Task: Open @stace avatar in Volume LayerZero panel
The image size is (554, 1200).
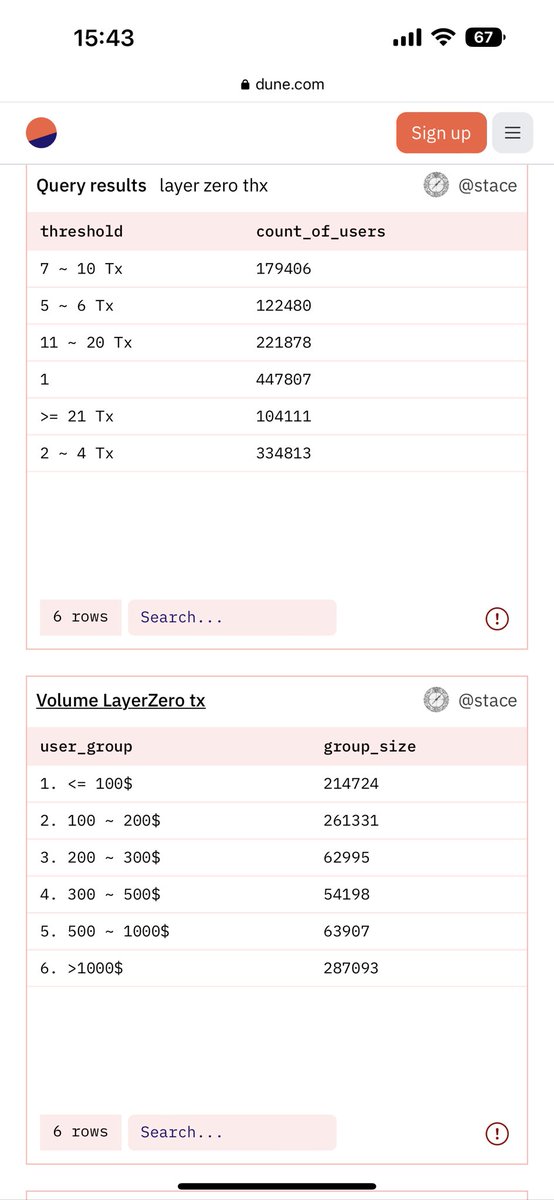Action: point(436,700)
